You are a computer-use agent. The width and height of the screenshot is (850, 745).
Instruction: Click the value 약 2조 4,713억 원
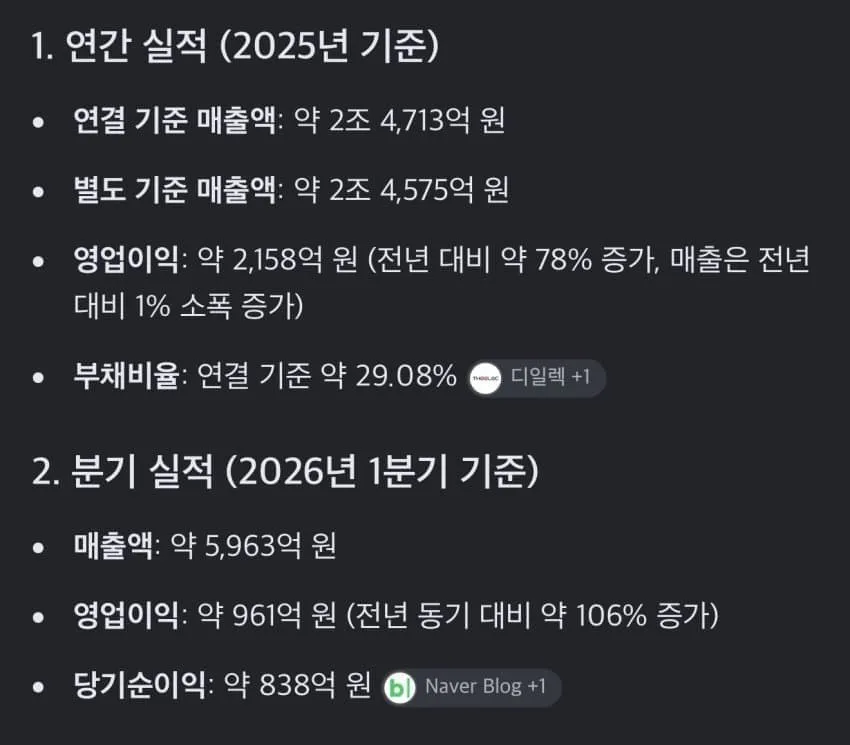tap(400, 120)
